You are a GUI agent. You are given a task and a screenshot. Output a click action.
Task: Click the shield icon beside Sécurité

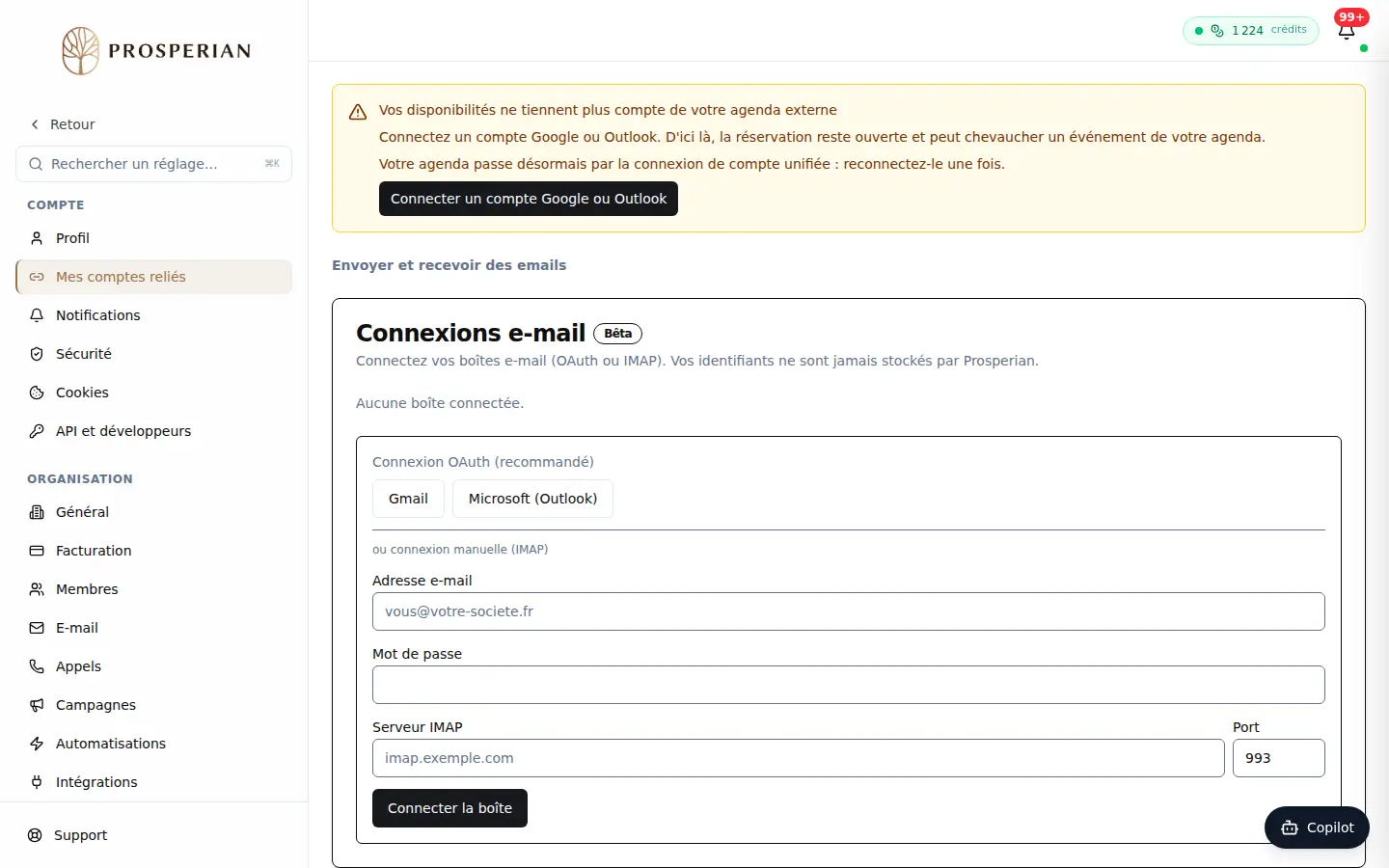[x=37, y=354]
